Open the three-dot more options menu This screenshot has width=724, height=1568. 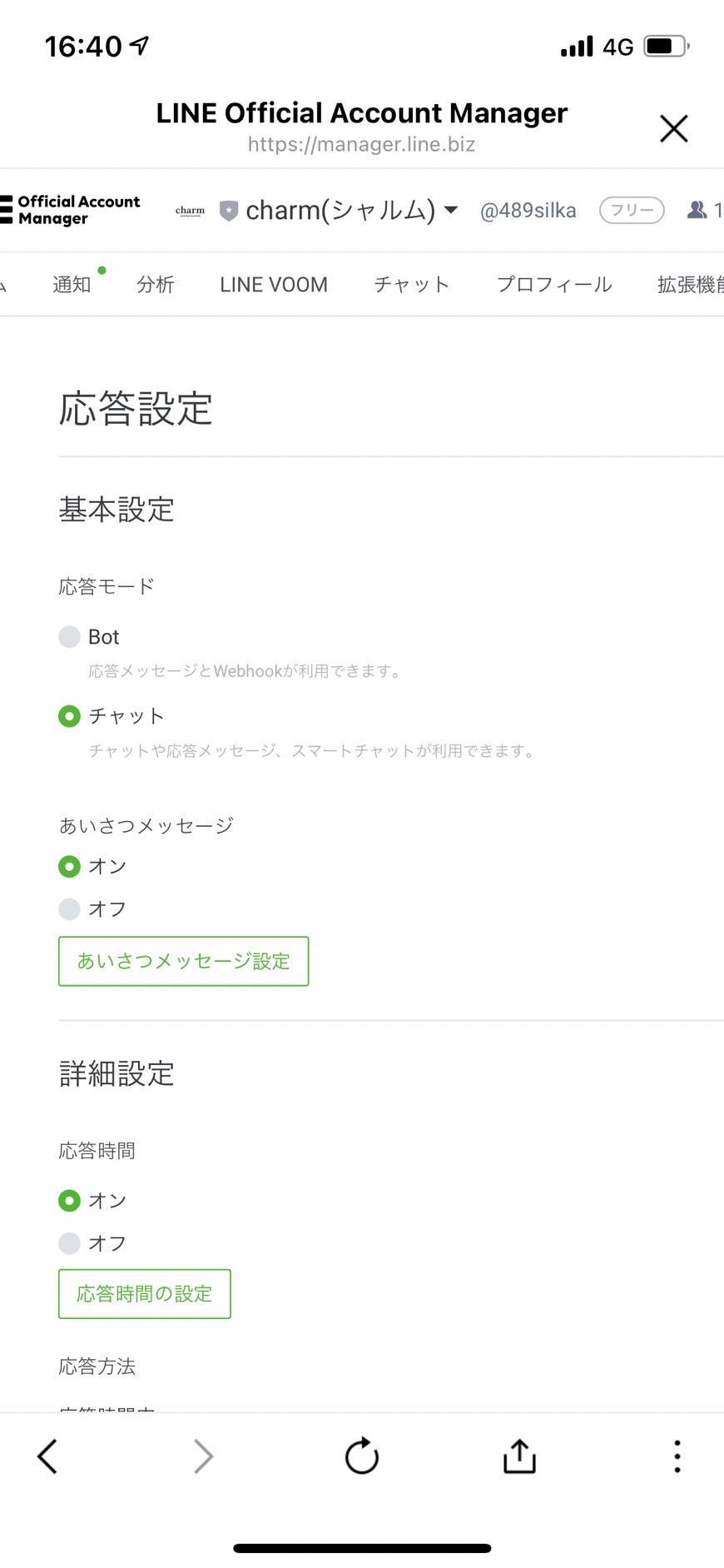pyautogui.click(x=677, y=1456)
